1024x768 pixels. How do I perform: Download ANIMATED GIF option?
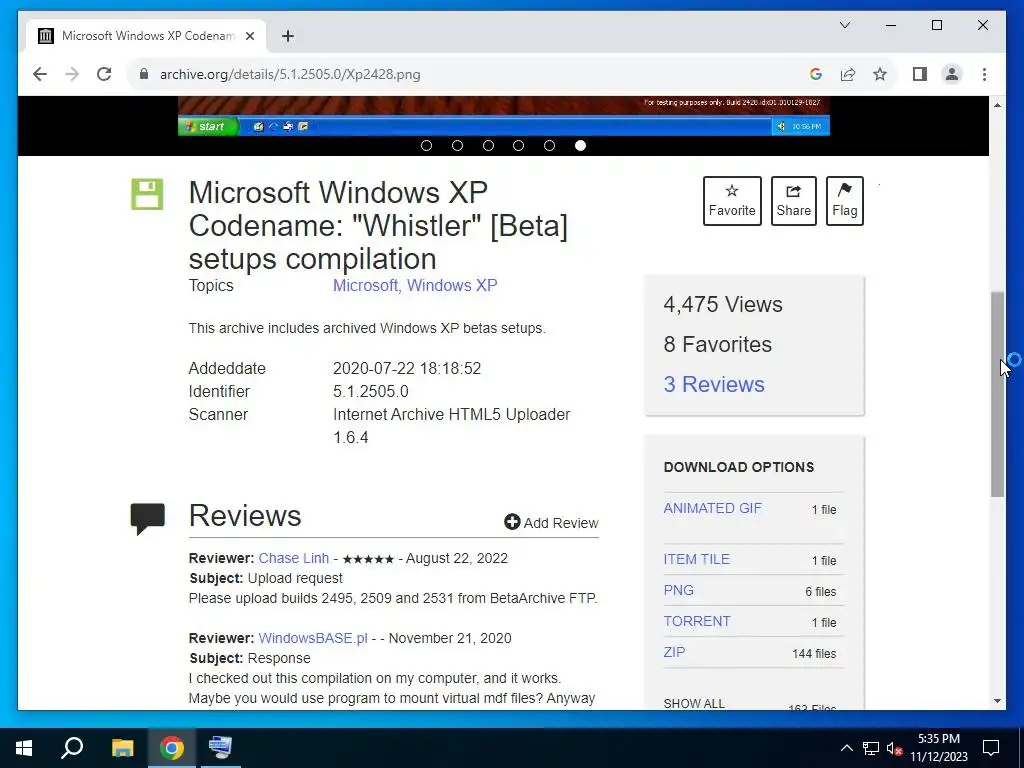click(x=712, y=508)
